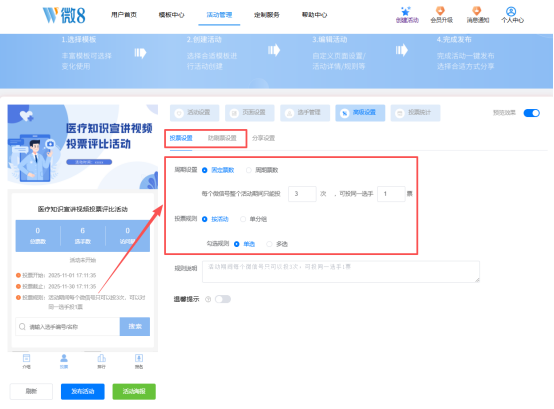The image size is (554, 409).
Task: Click the votes-per-contestant field showing 1
Action: [391, 194]
